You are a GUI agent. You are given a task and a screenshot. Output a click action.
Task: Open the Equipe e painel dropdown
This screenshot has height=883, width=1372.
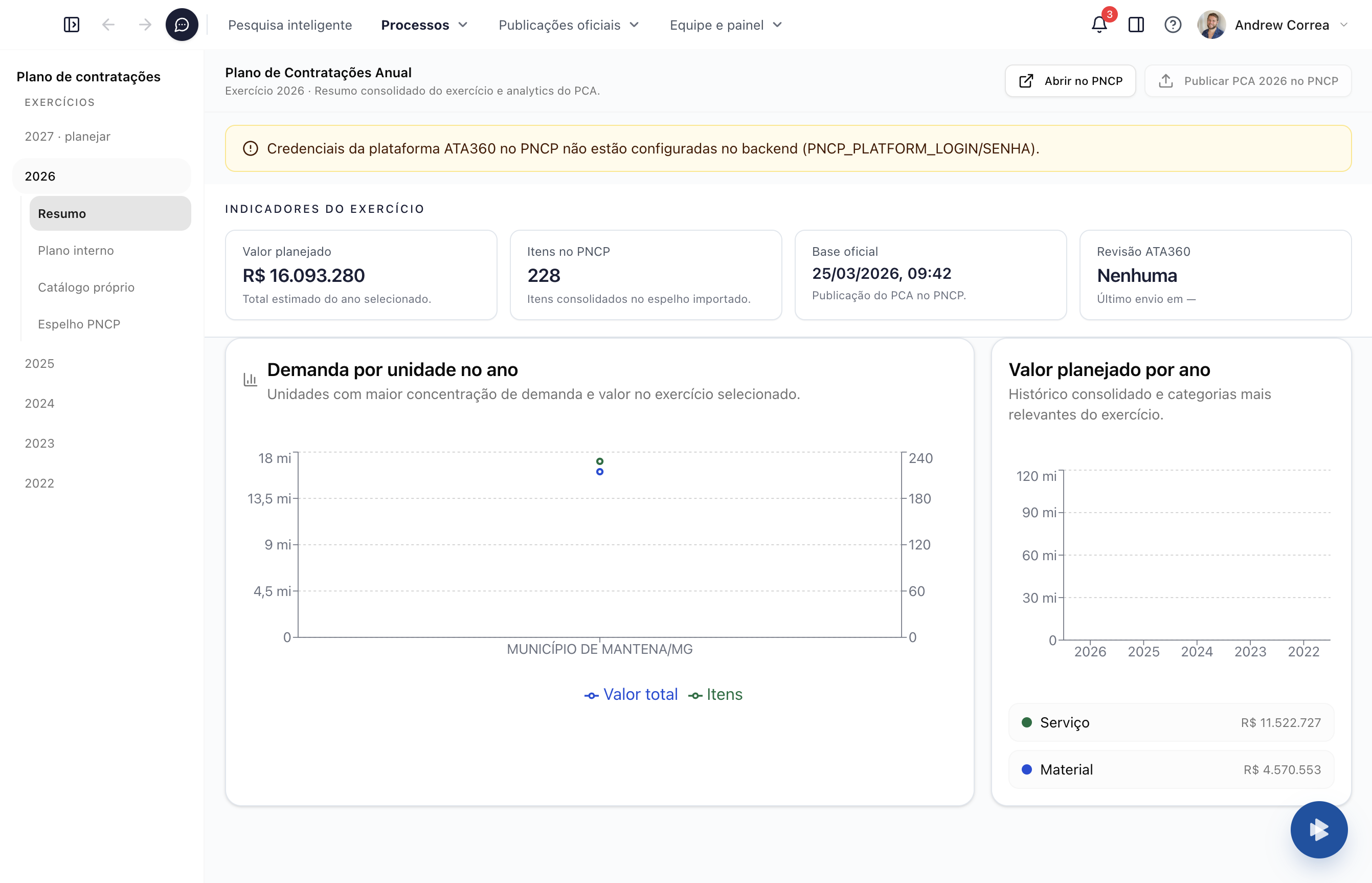point(726,25)
